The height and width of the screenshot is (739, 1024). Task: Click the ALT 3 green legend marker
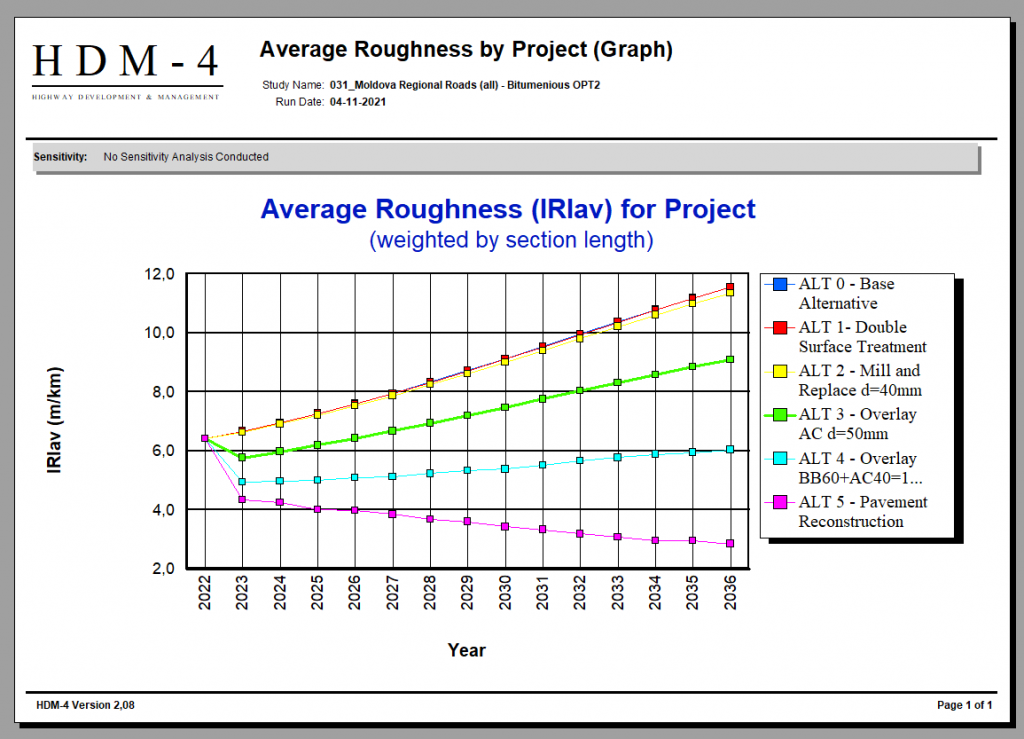click(781, 415)
